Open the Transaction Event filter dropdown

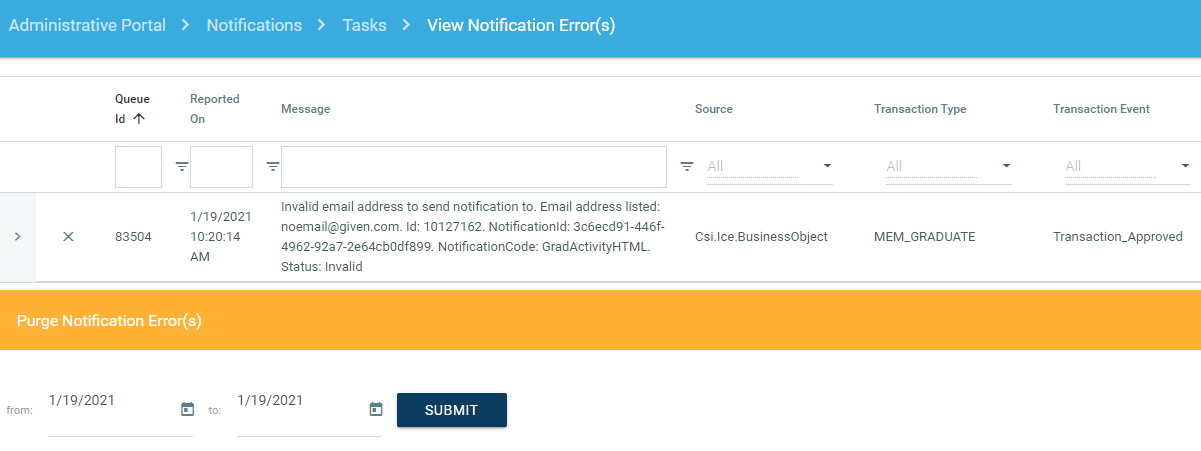(x=1127, y=166)
